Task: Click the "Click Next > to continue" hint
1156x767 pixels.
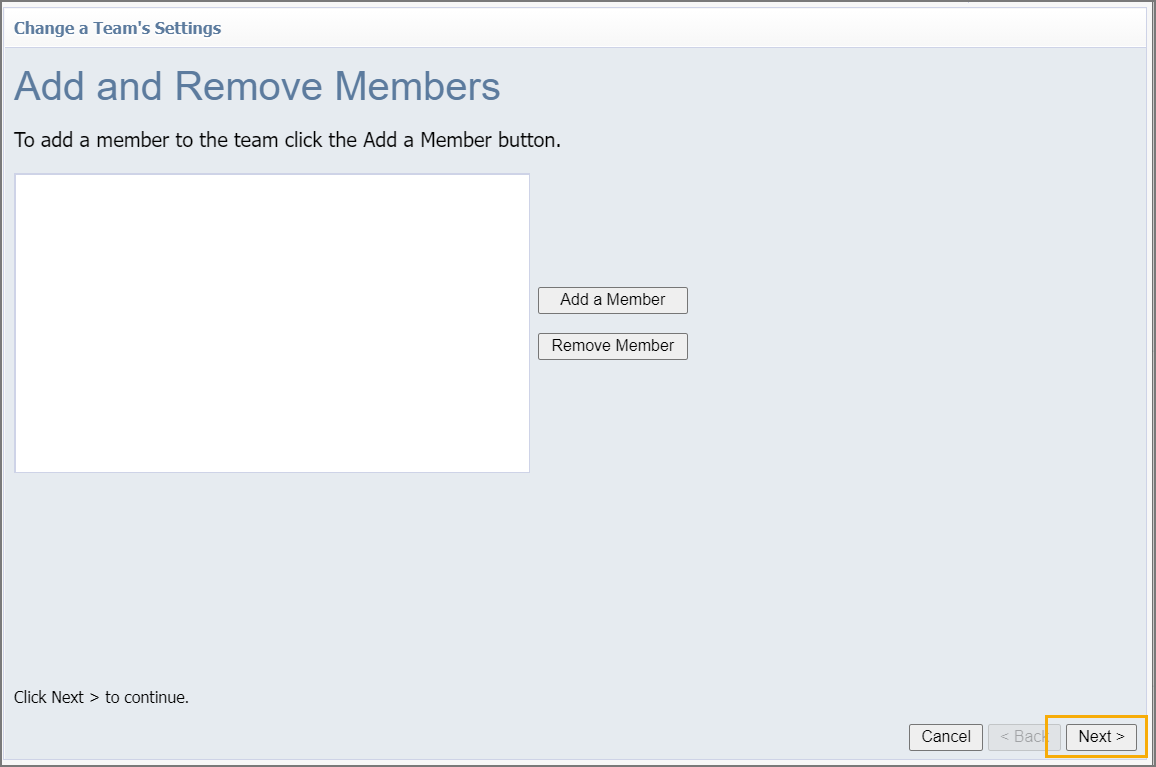Action: [x=101, y=697]
